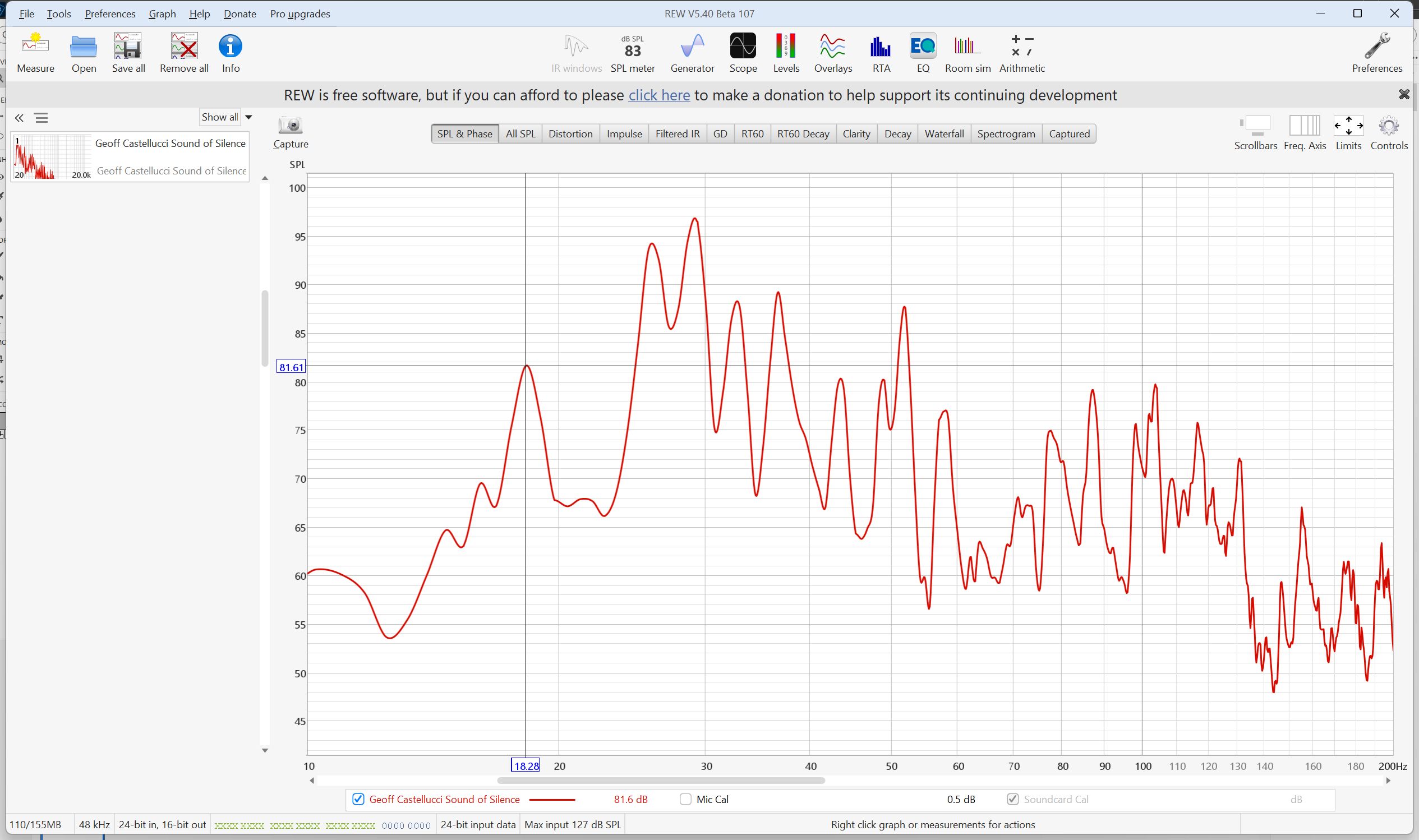Screen dimensions: 1419x840
Task: Click the Capture camera icon
Action: (291, 126)
